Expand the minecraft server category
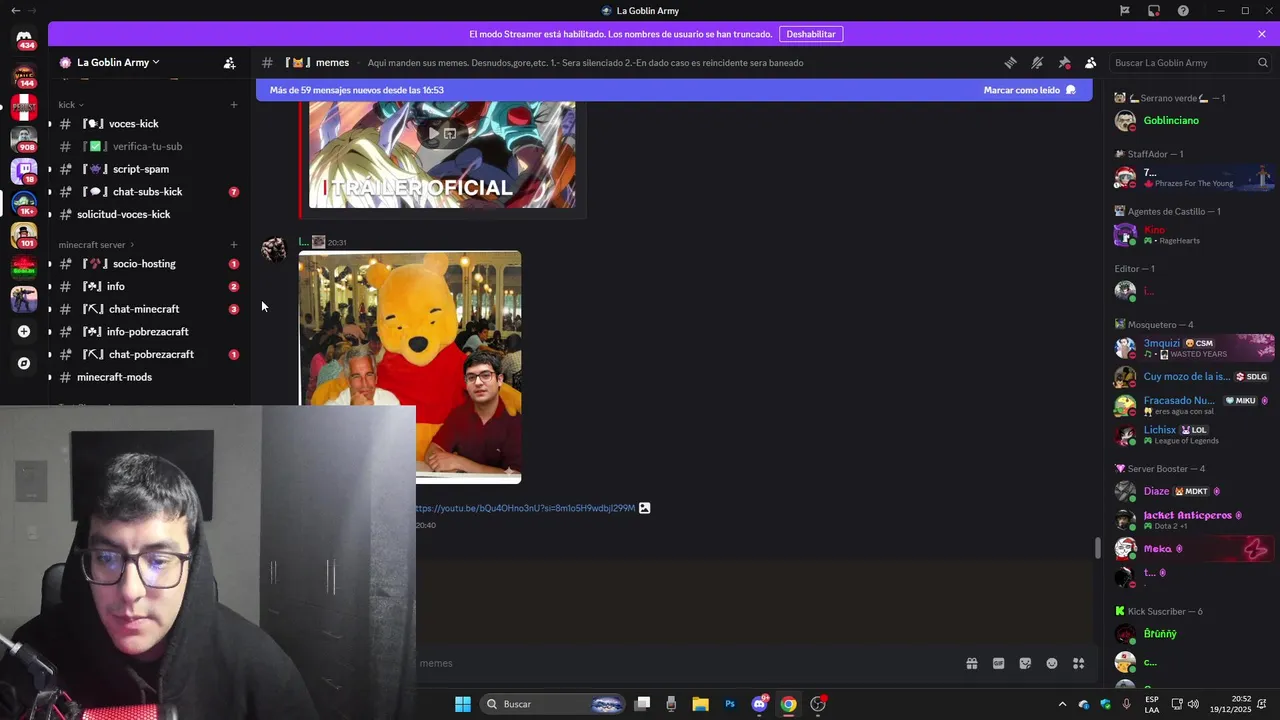This screenshot has height=720, width=1280. coord(96,244)
